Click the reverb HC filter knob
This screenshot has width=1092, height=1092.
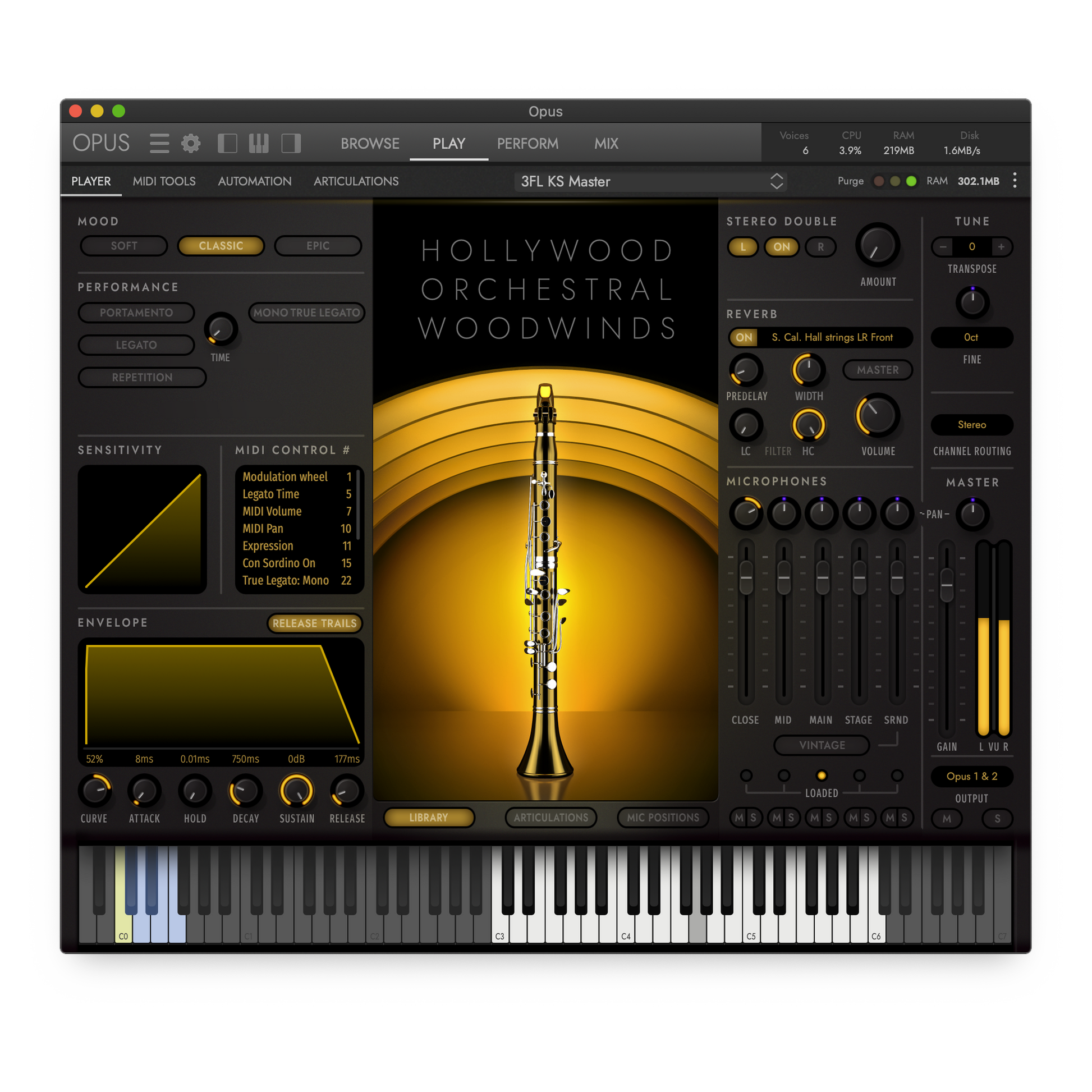click(x=809, y=425)
